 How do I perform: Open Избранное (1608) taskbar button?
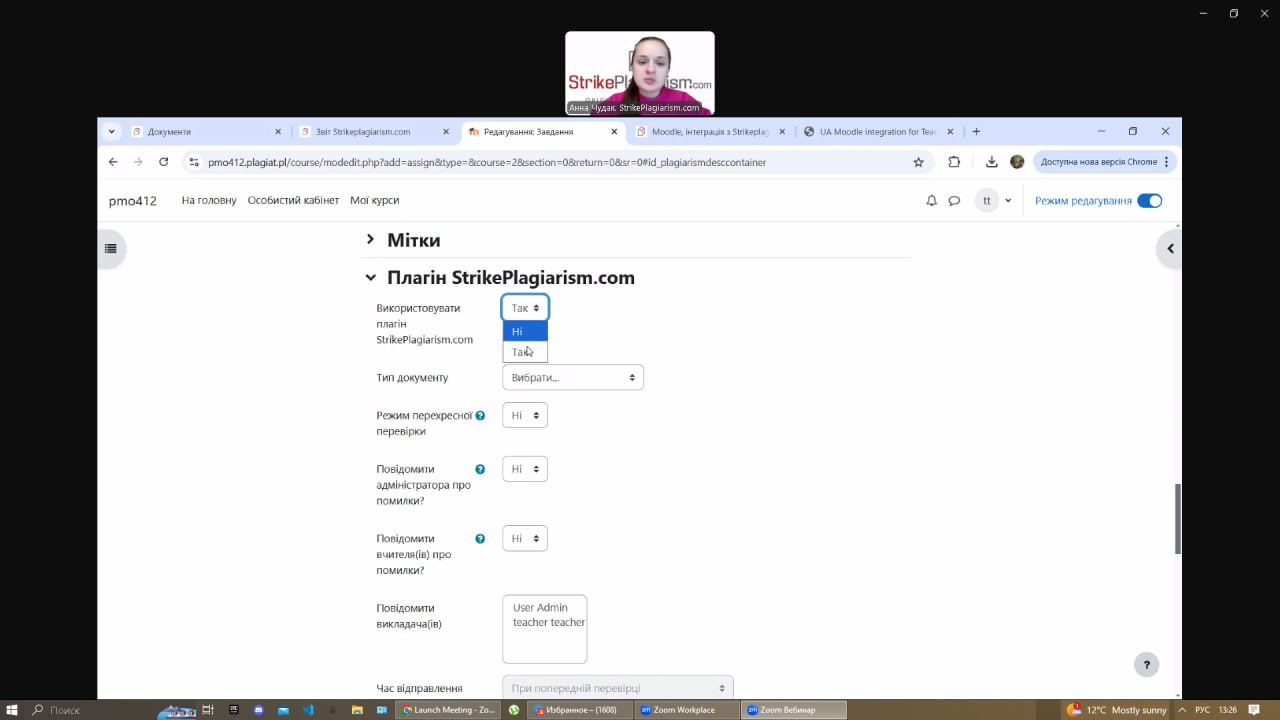[580, 710]
